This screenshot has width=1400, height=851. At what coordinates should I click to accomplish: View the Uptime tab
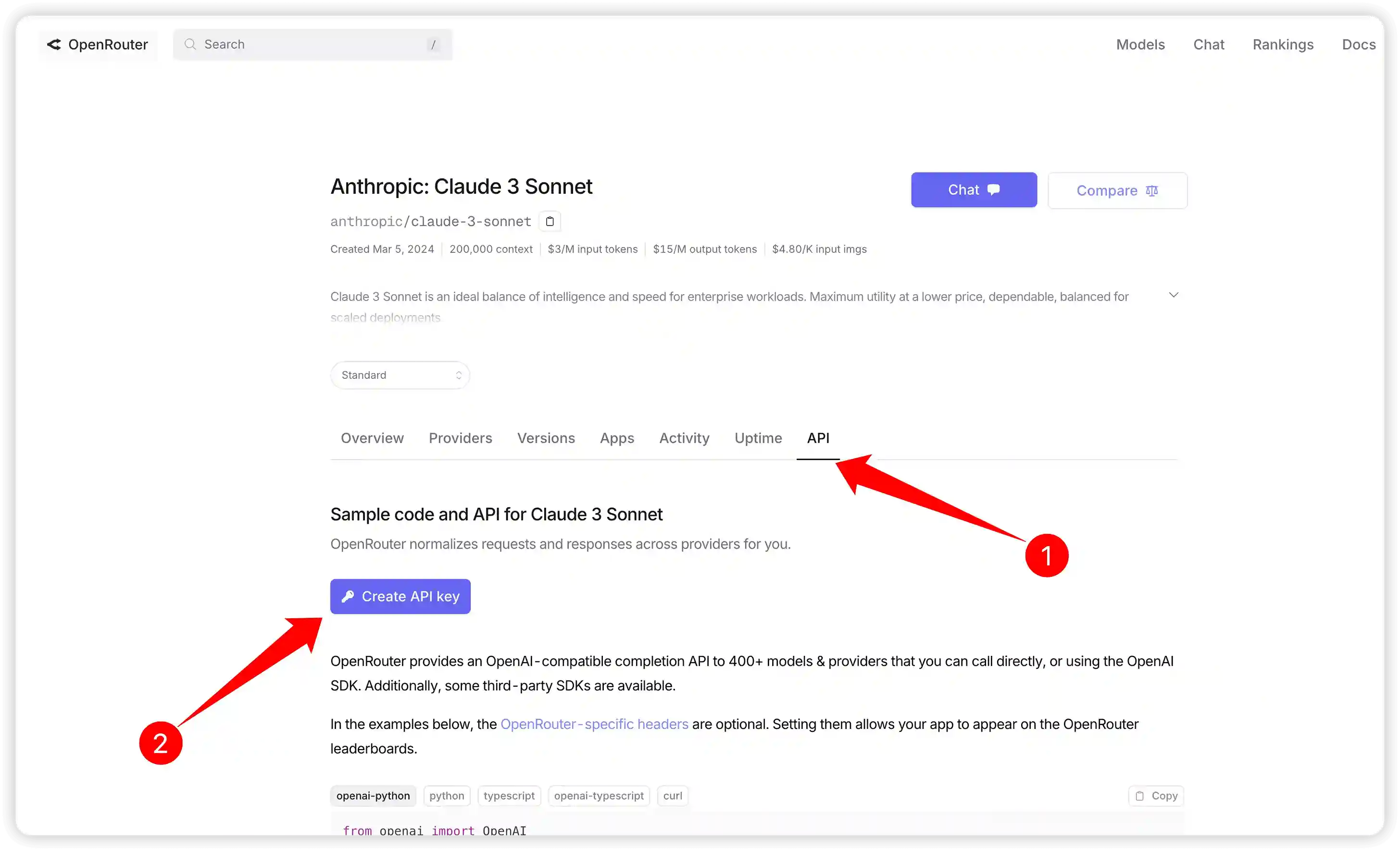(x=758, y=438)
